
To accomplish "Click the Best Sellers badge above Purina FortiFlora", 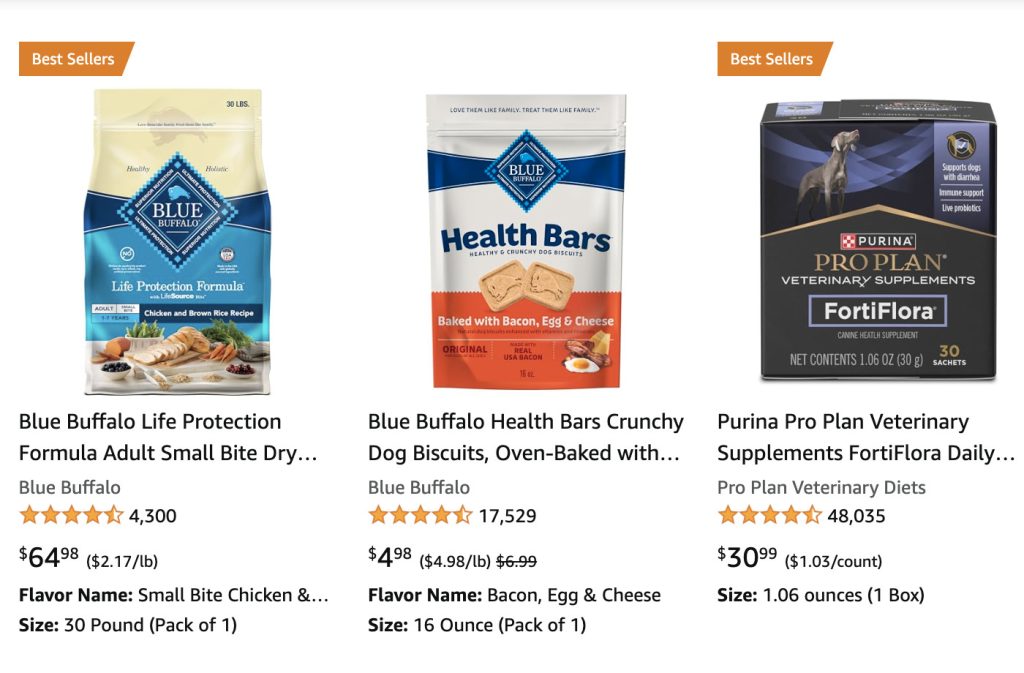I will pyautogui.click(x=772, y=59).
